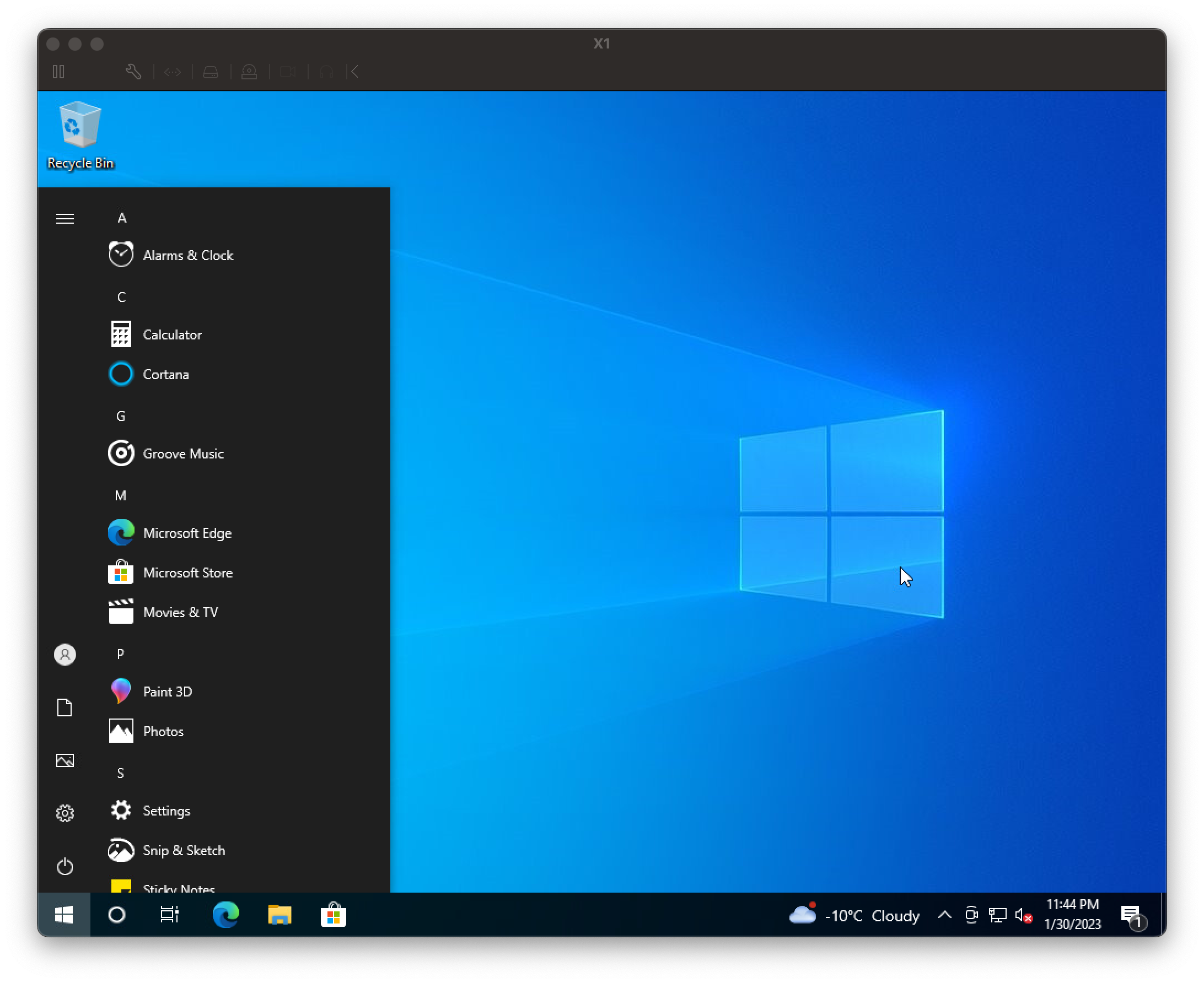Click the letter M section header
1204x983 pixels.
click(x=121, y=495)
